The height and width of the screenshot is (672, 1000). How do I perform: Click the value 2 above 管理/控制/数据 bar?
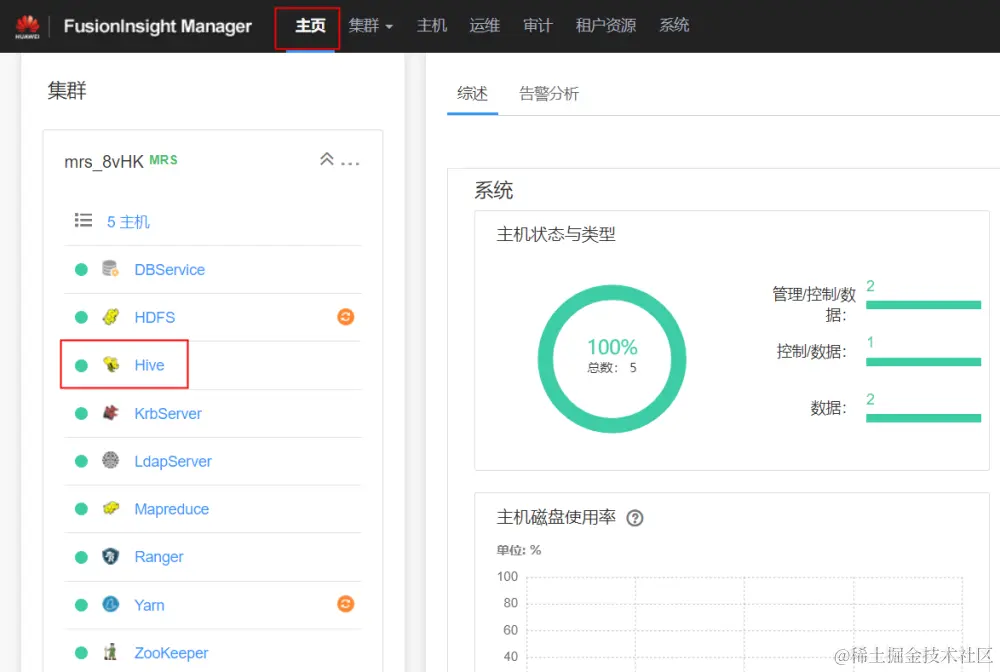tap(870, 286)
